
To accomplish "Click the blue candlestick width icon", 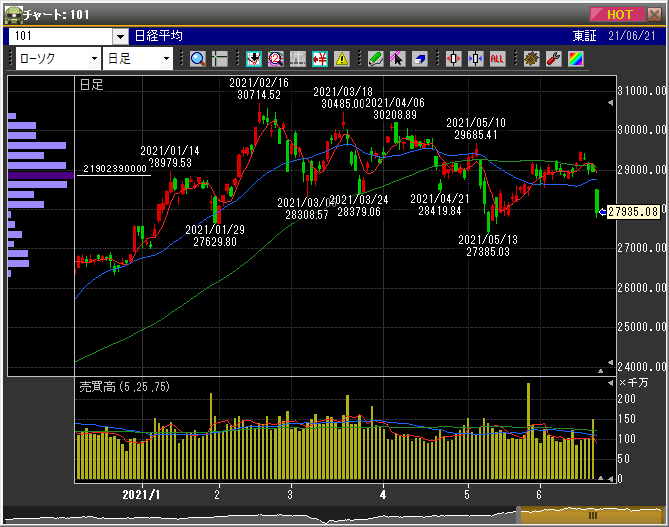I will [475, 58].
